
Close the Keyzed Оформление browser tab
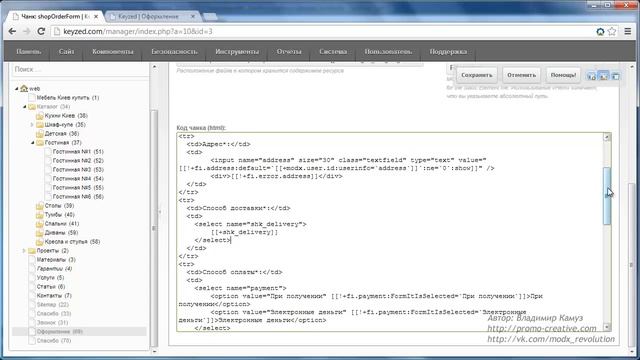193,16
